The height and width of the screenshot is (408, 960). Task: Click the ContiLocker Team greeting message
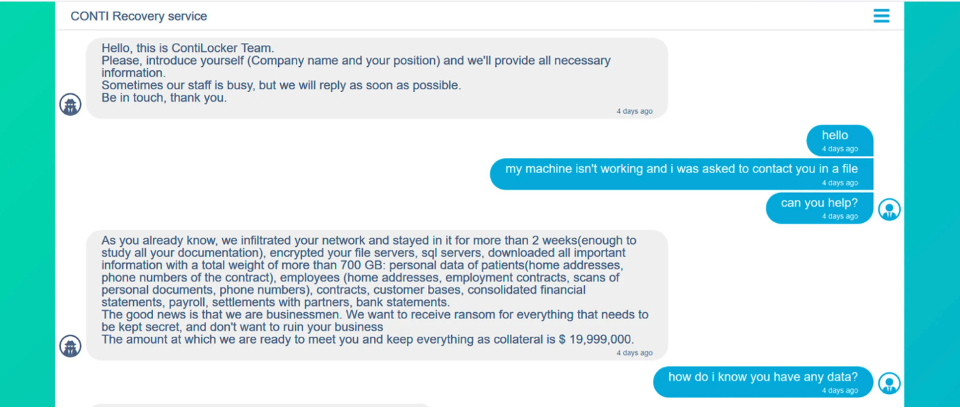coord(377,78)
